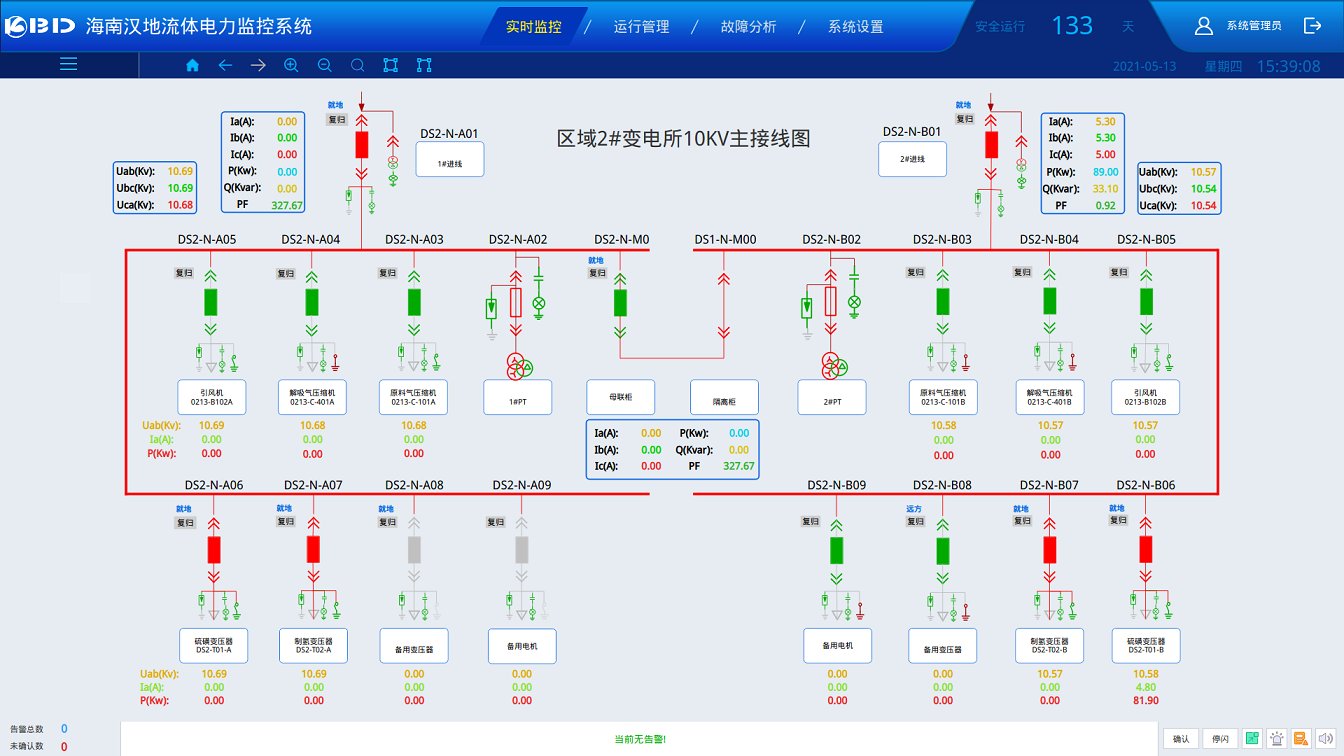Toggle the green breaker under DS2-N-A05
The height and width of the screenshot is (756, 1344).
click(x=210, y=301)
